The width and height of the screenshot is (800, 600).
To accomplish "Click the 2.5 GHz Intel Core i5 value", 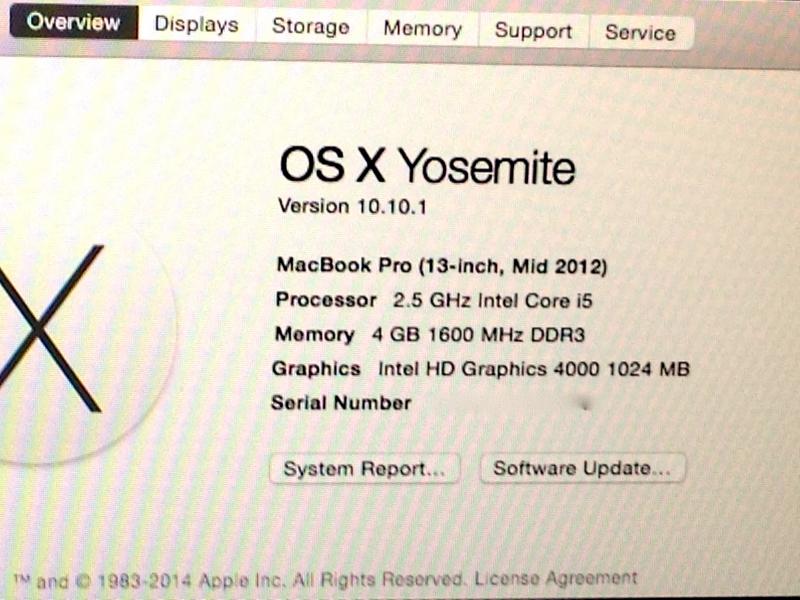I will pos(492,301).
